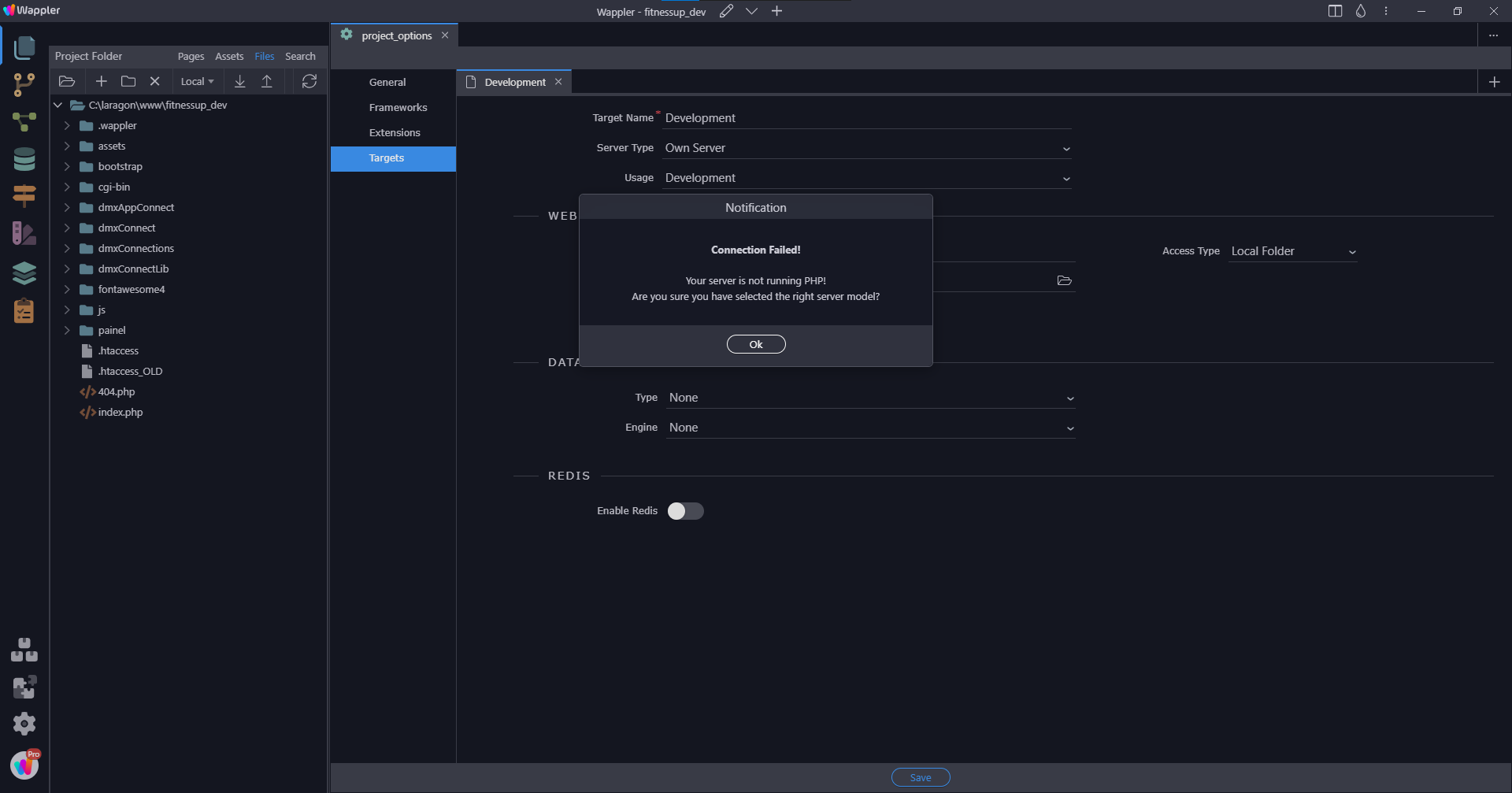Expand the painel folder

pyautogui.click(x=67, y=331)
